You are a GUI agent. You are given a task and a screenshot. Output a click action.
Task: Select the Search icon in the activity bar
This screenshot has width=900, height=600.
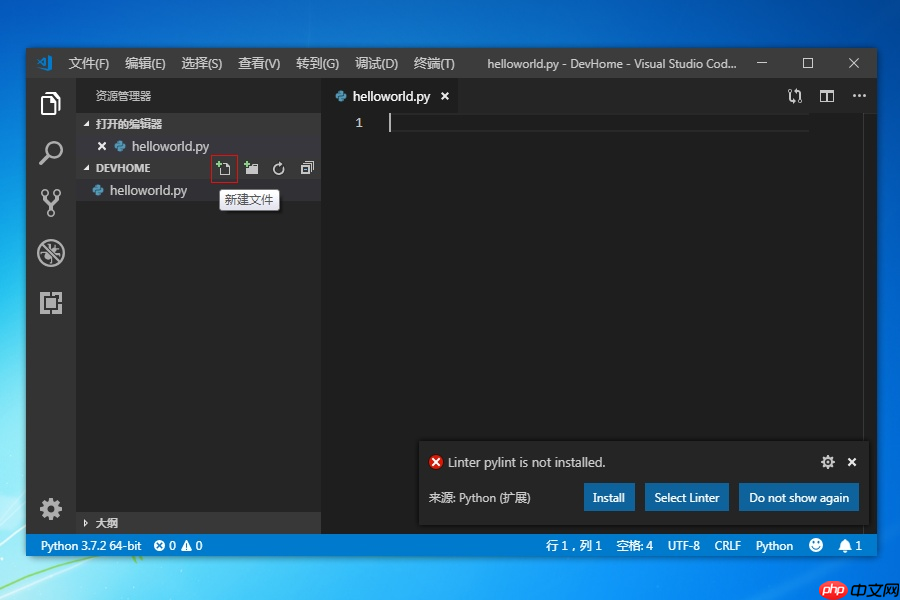click(x=51, y=152)
